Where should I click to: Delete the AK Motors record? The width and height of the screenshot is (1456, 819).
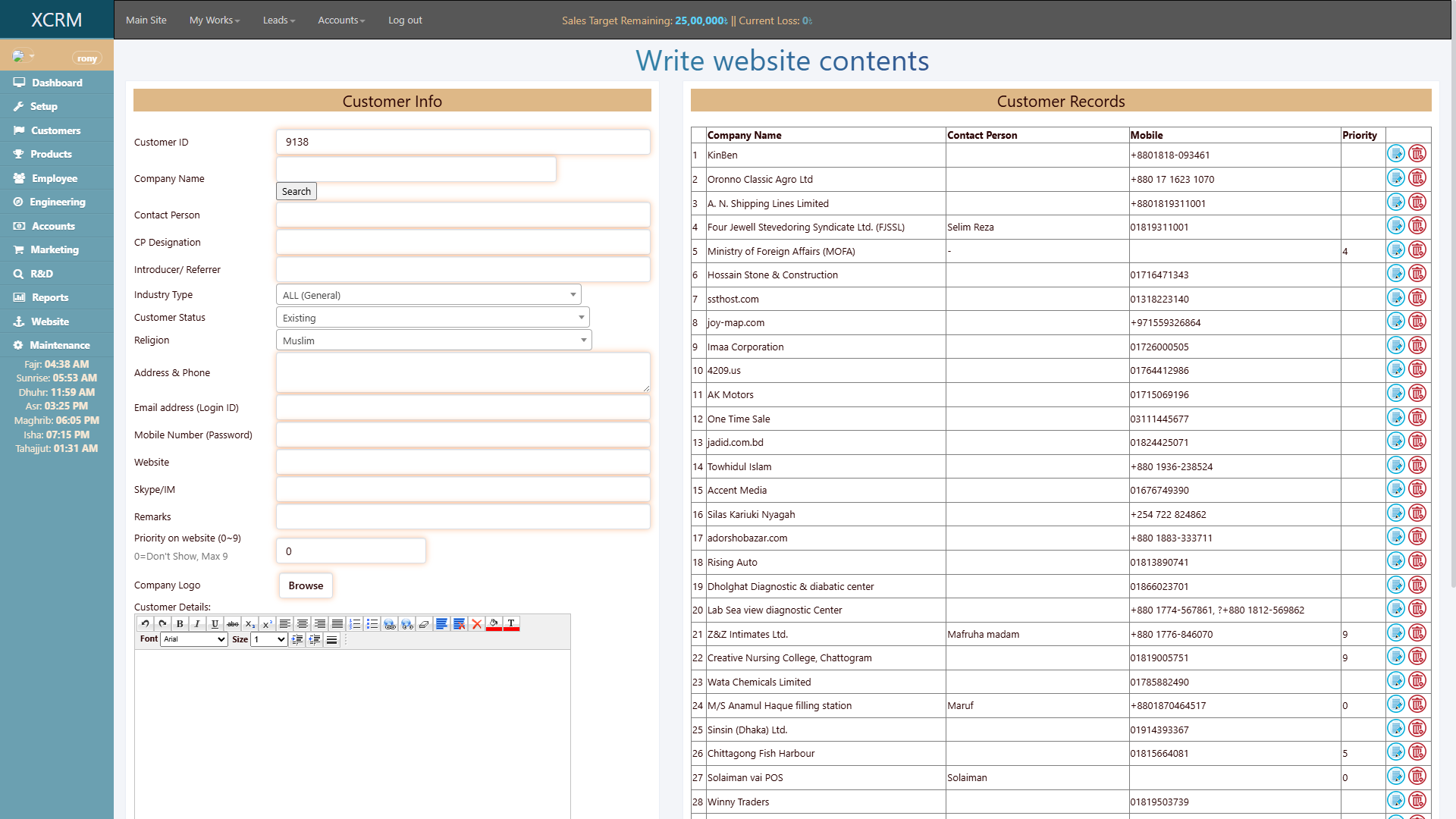[x=1418, y=394]
